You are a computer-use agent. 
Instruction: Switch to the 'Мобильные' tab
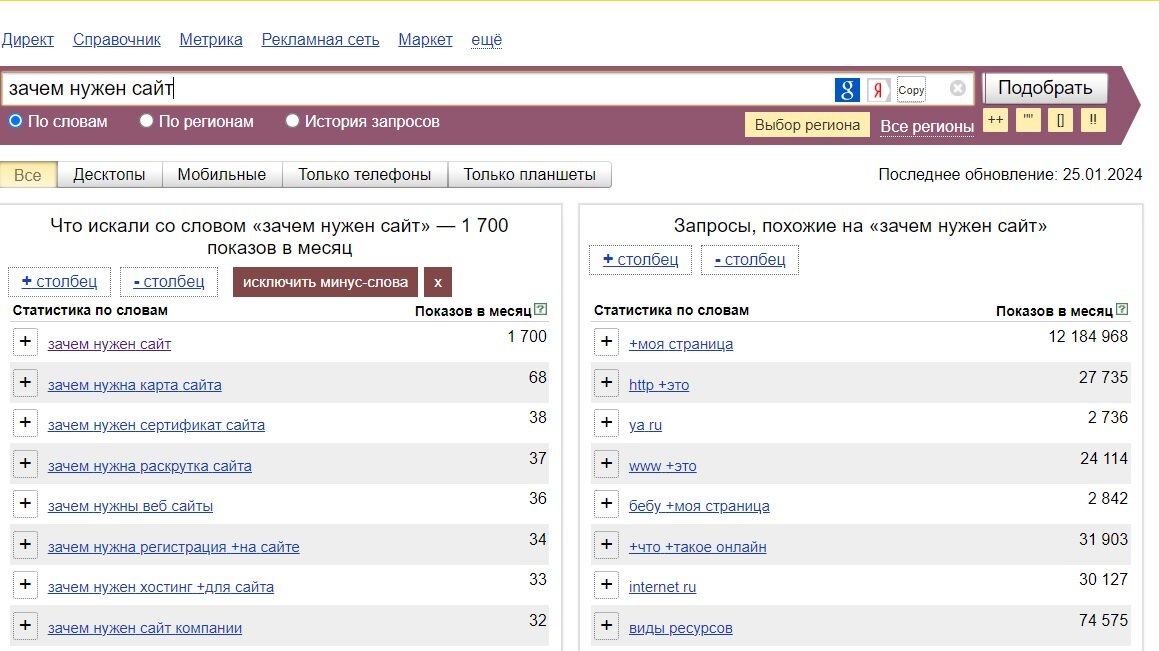pyautogui.click(x=222, y=175)
